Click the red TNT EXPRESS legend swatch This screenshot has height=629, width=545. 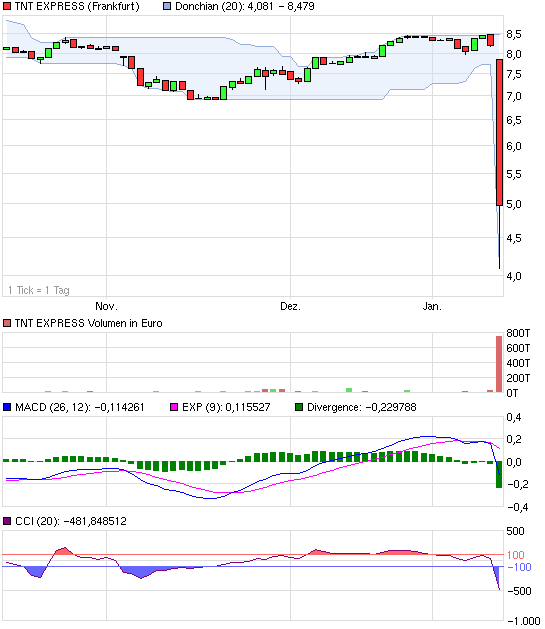(x=7, y=6)
